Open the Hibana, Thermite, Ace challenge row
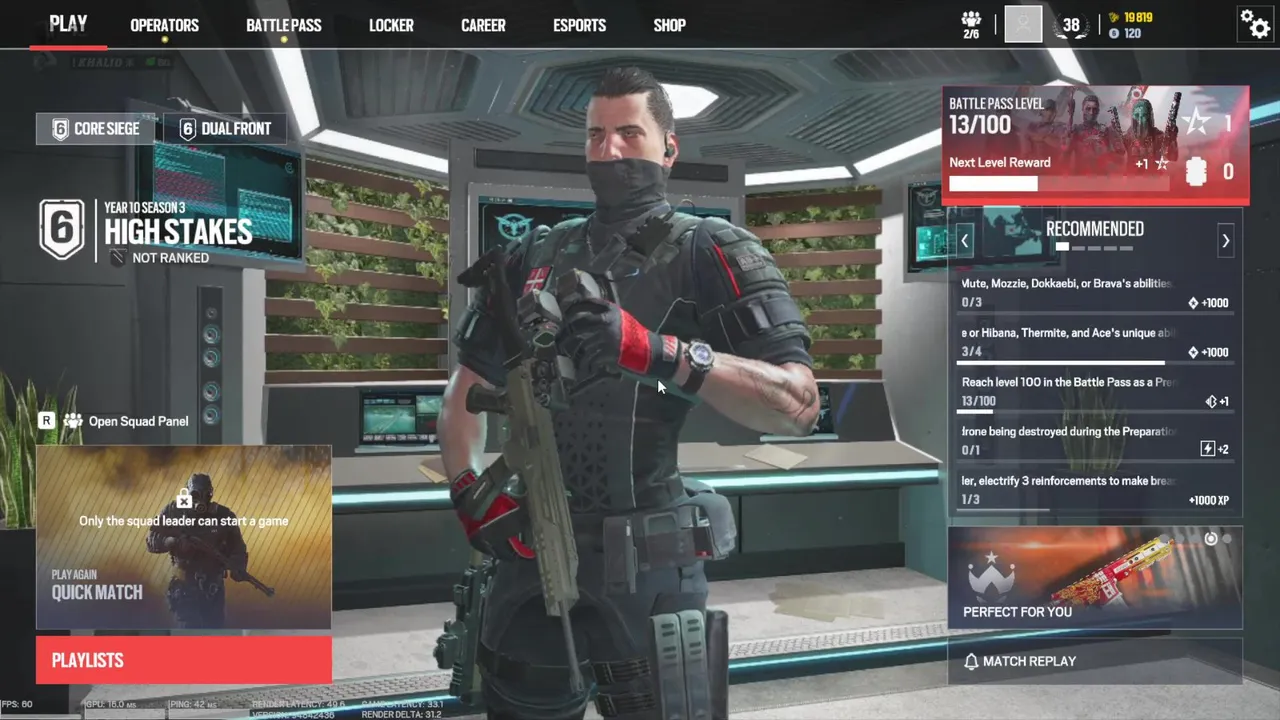This screenshot has width=1280, height=720. point(1095,343)
